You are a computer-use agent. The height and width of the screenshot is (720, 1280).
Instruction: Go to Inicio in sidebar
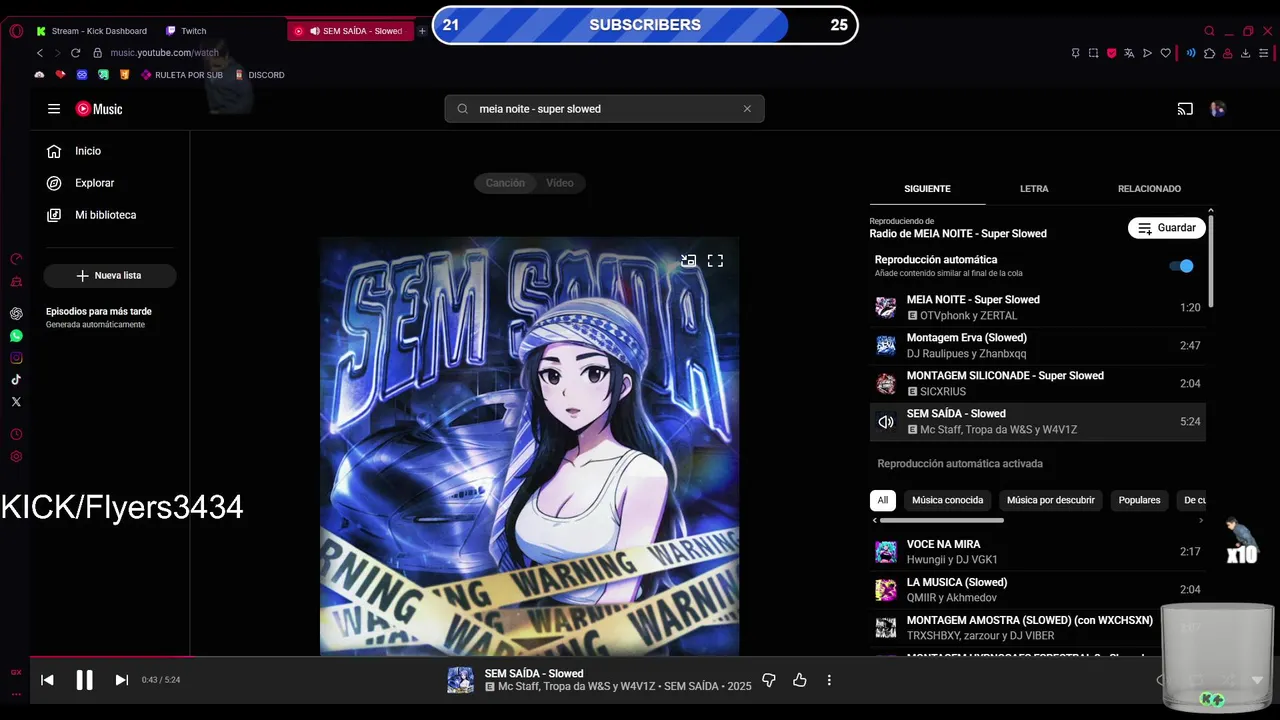point(109,151)
